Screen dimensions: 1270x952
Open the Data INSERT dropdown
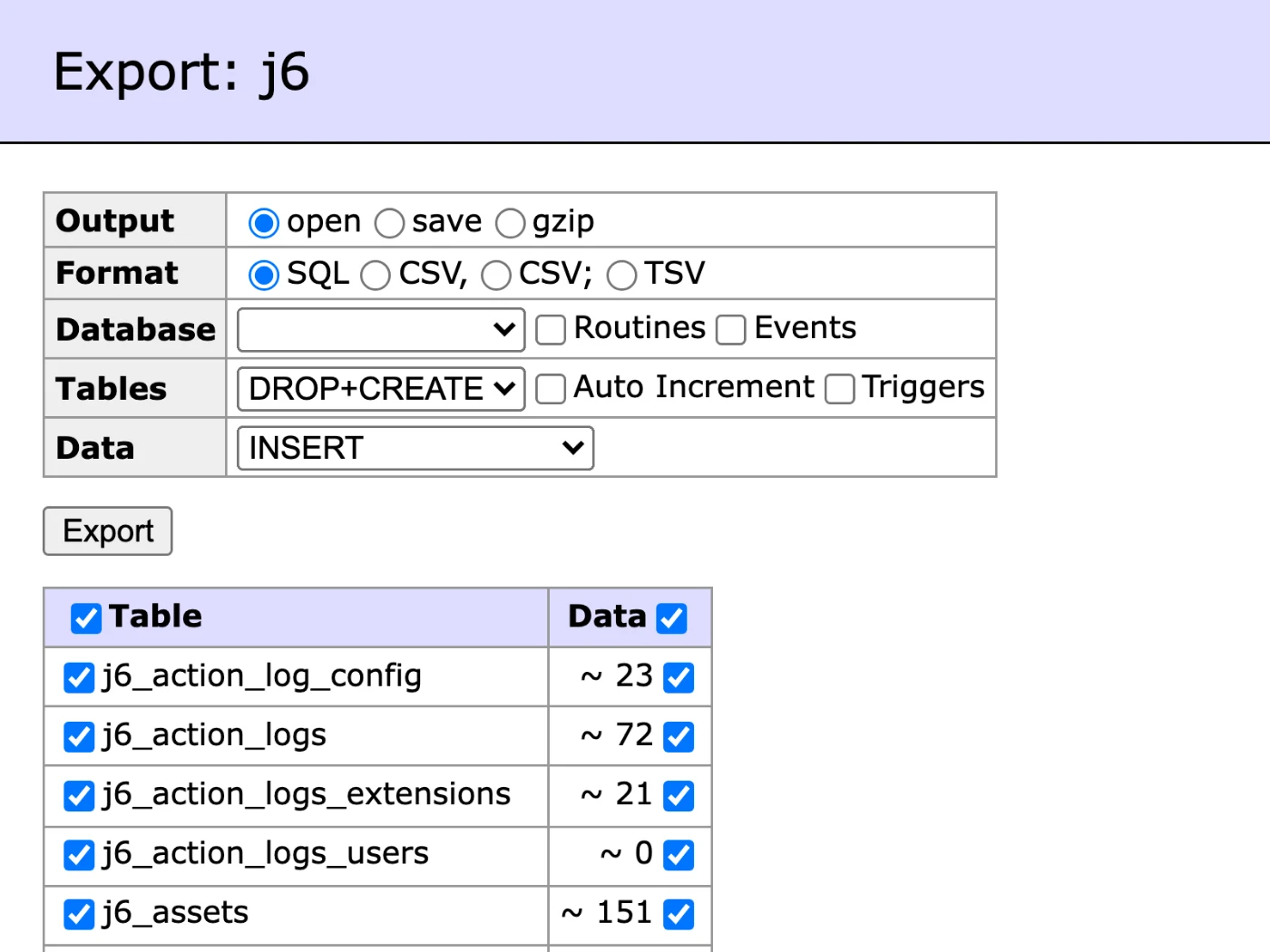tap(415, 448)
